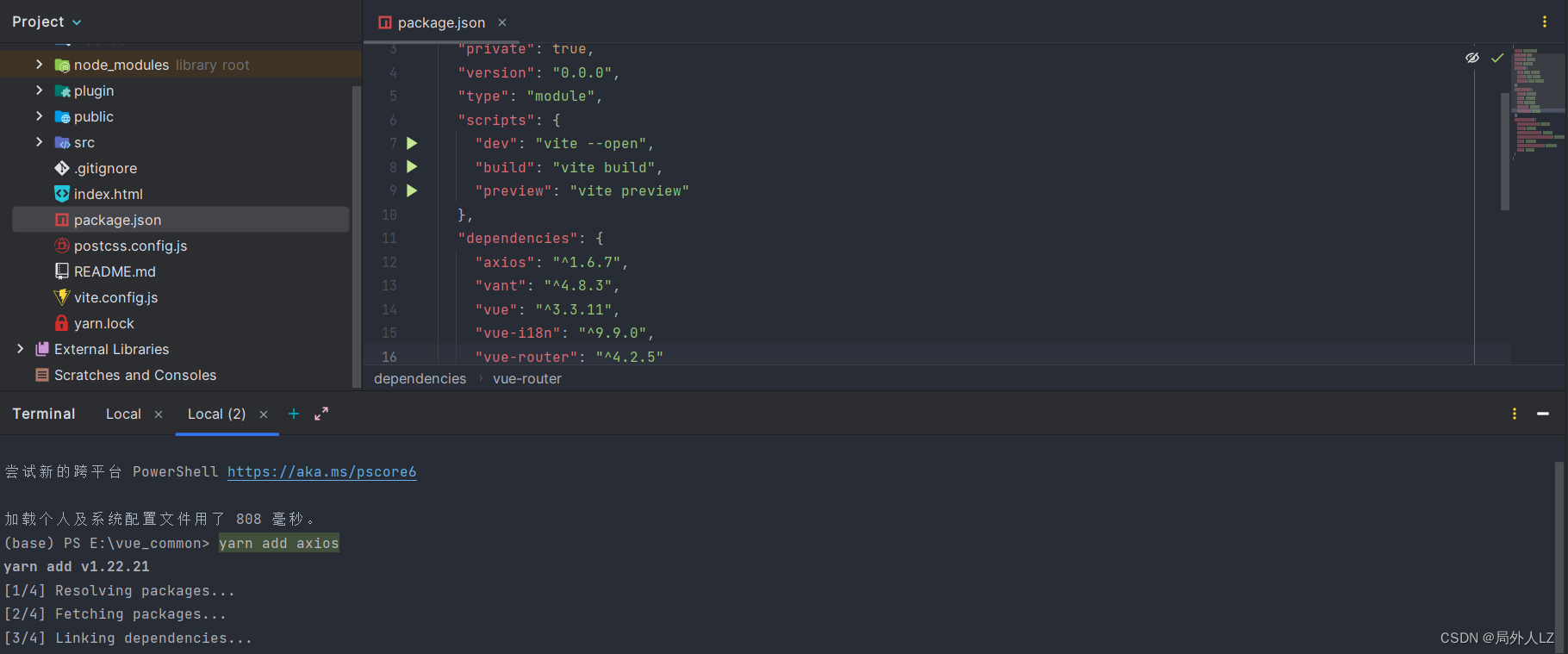Click the "vue-i18n" dependency line
Screen dimensions: 1568x654
pyautogui.click(x=564, y=333)
